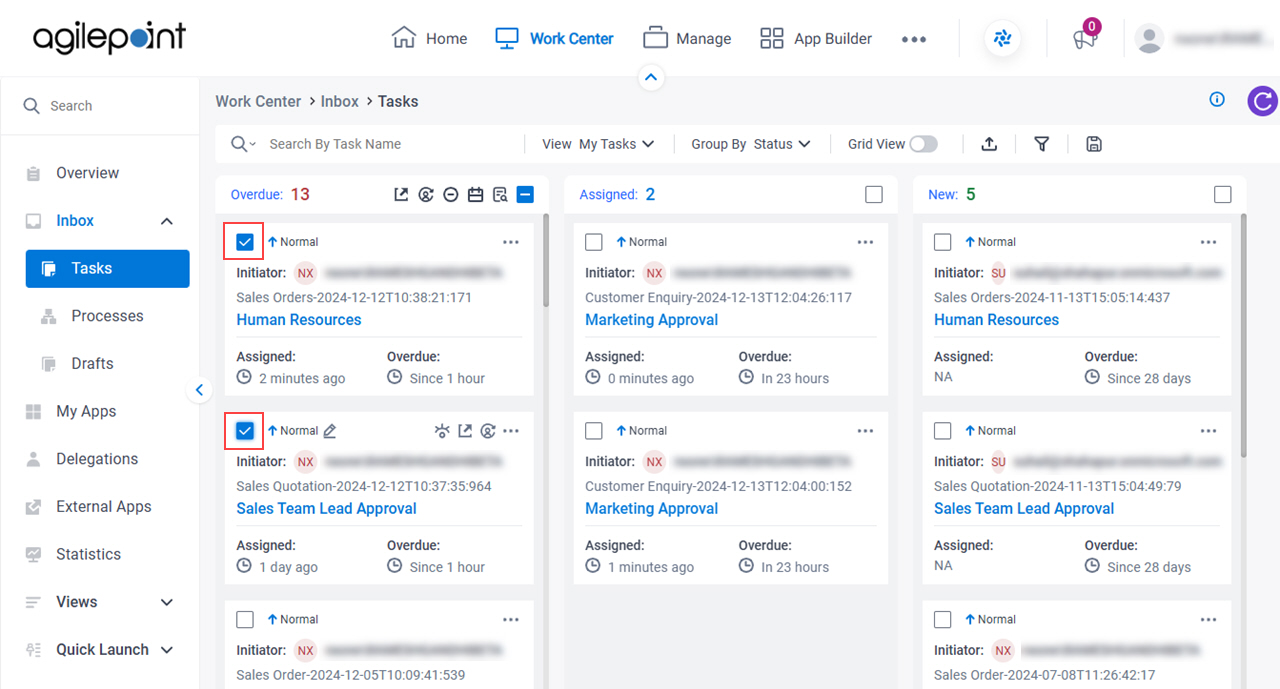Open Sales Team Lead Approval in Overdue column

pos(326,509)
